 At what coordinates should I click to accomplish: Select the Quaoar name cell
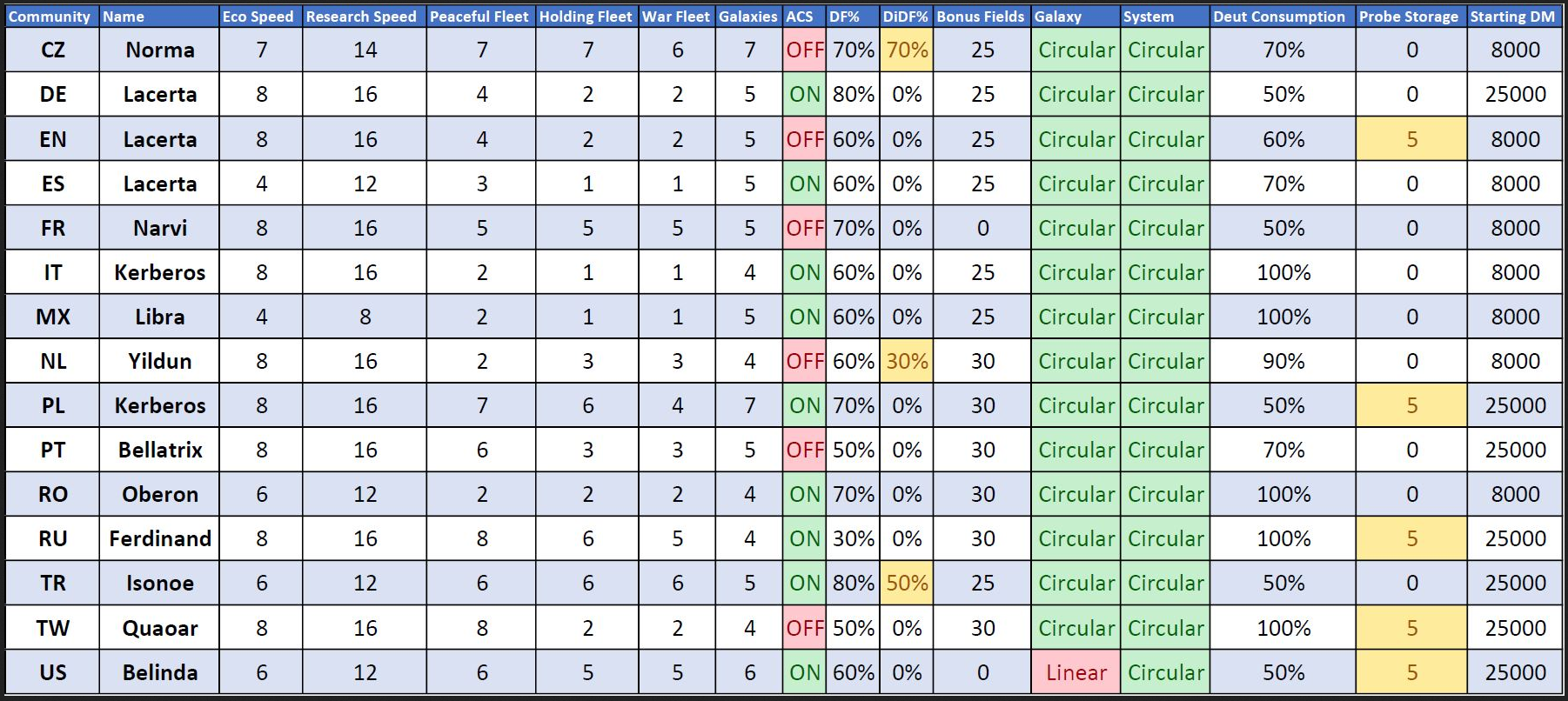click(x=160, y=628)
